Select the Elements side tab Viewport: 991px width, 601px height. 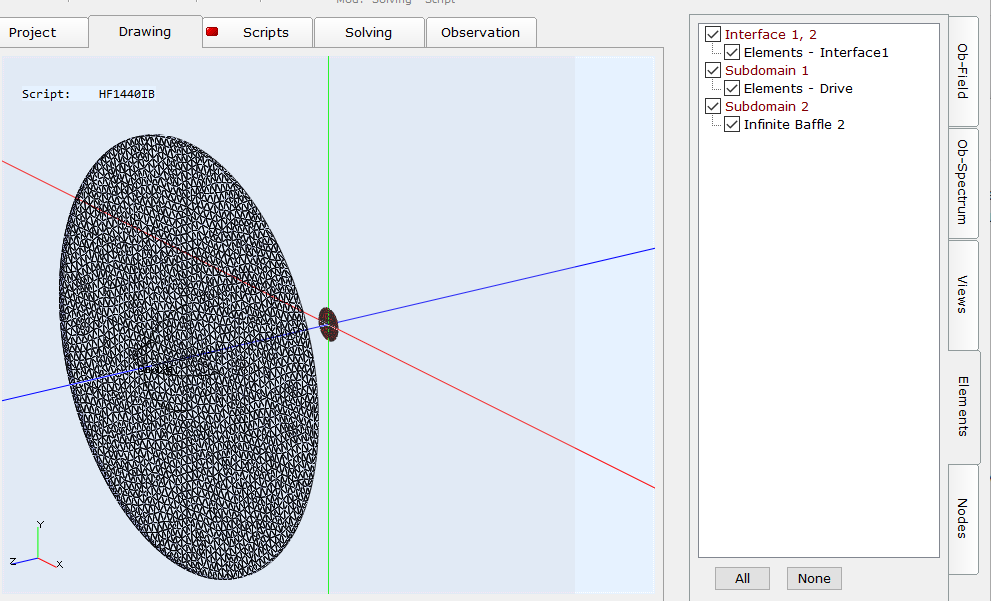[964, 406]
